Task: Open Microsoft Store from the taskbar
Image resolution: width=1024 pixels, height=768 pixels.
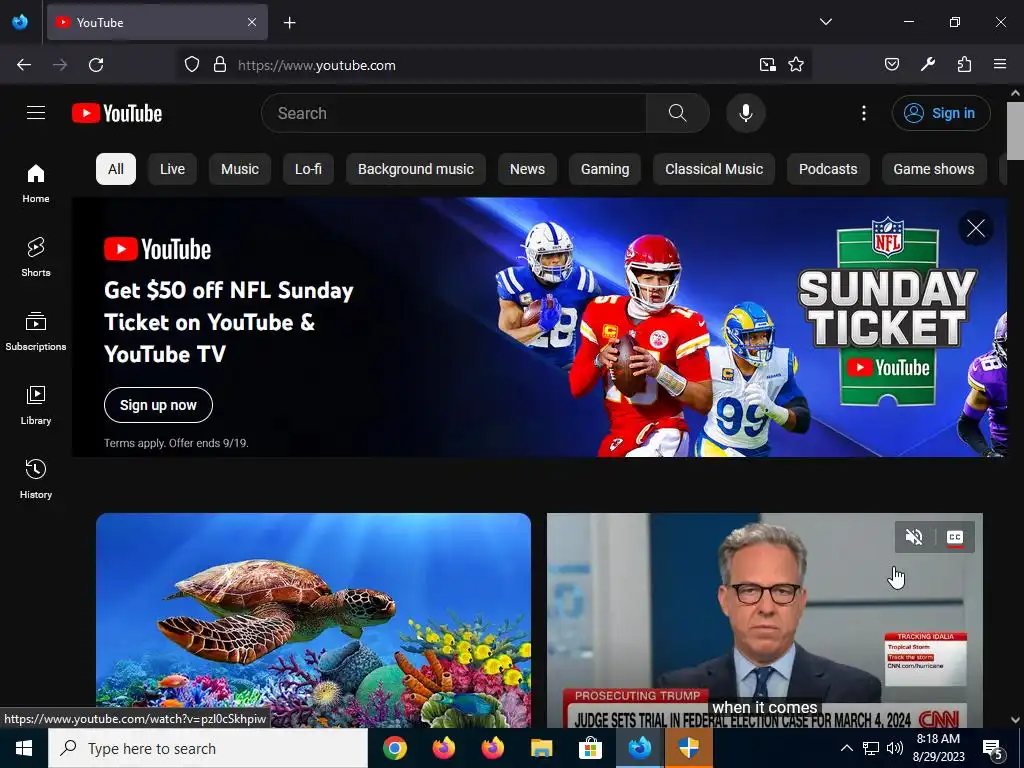Action: tap(590, 748)
